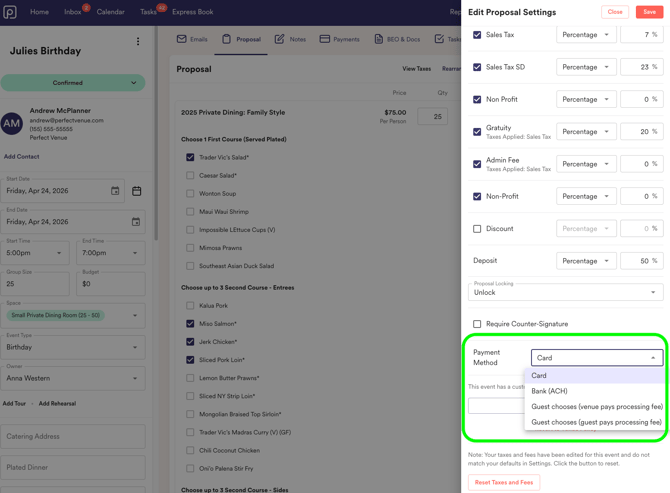670x493 pixels.
Task: Click the Tasks notification badge in top bar
Action: pos(161,8)
